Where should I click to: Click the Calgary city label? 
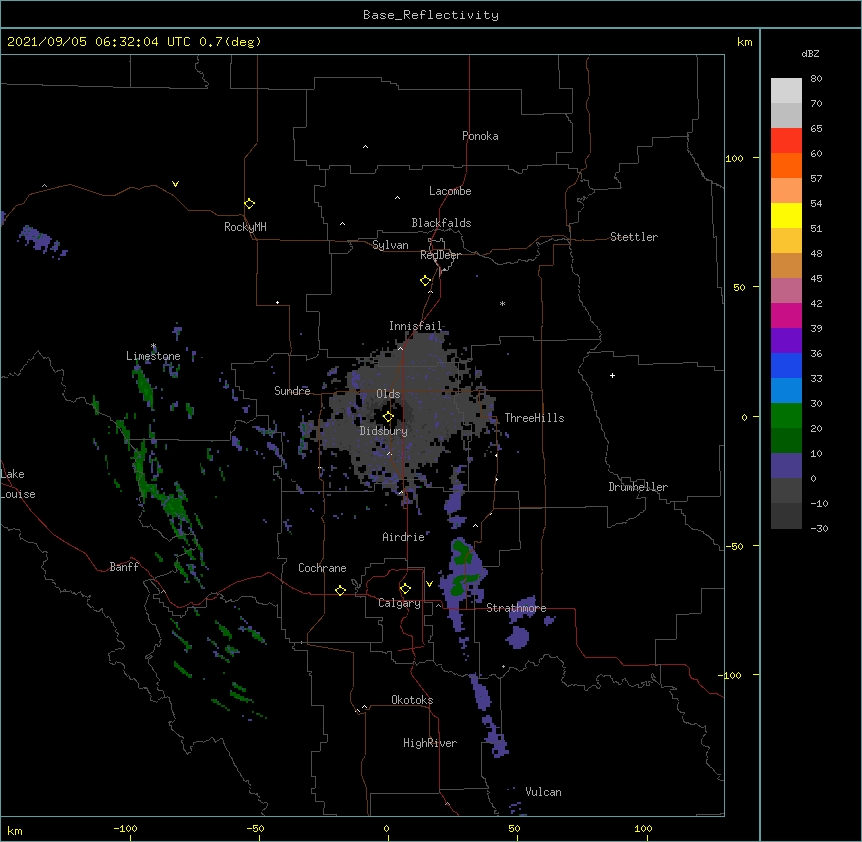tap(400, 603)
